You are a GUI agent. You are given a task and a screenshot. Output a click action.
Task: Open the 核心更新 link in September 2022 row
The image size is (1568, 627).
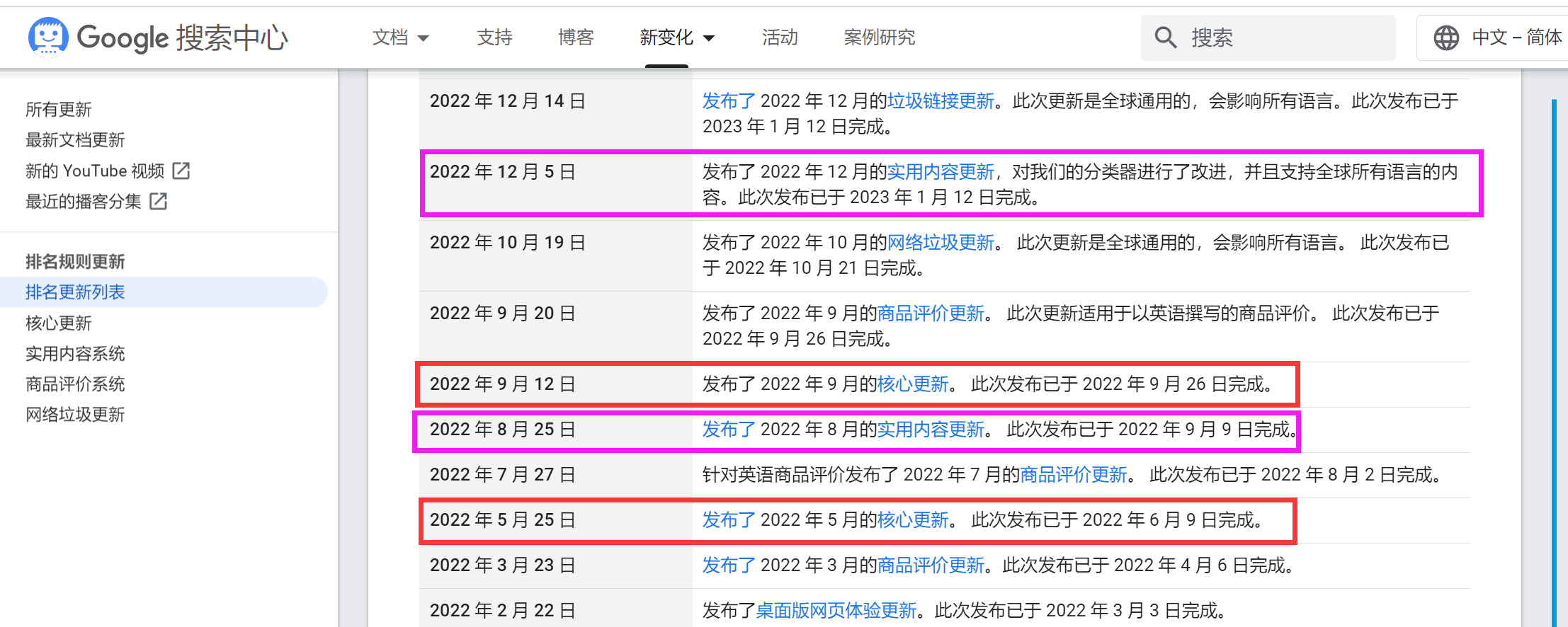tap(913, 384)
